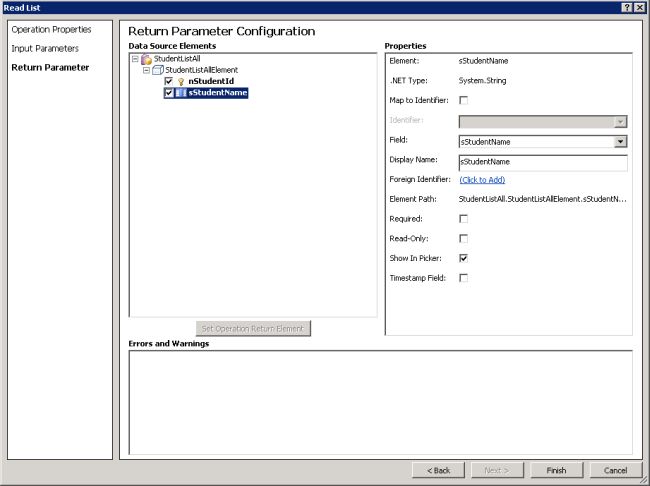Uncheck the sStudentName tree checkbox
Viewport: 650px width, 486px height.
pyautogui.click(x=169, y=93)
